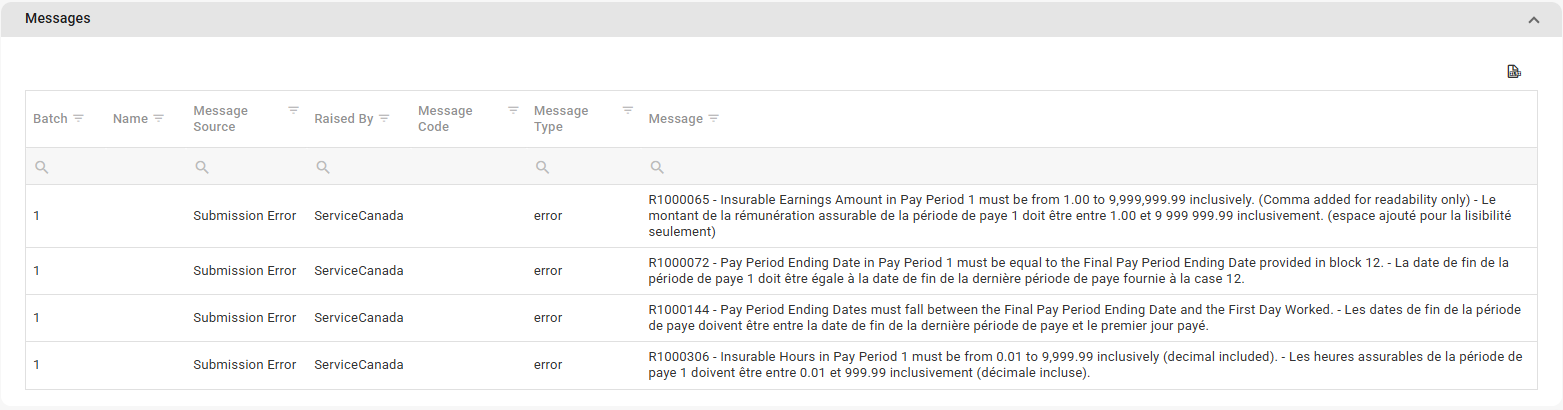The height and width of the screenshot is (410, 1563).
Task: Open the Raised By column filter icon
Action: (x=384, y=118)
